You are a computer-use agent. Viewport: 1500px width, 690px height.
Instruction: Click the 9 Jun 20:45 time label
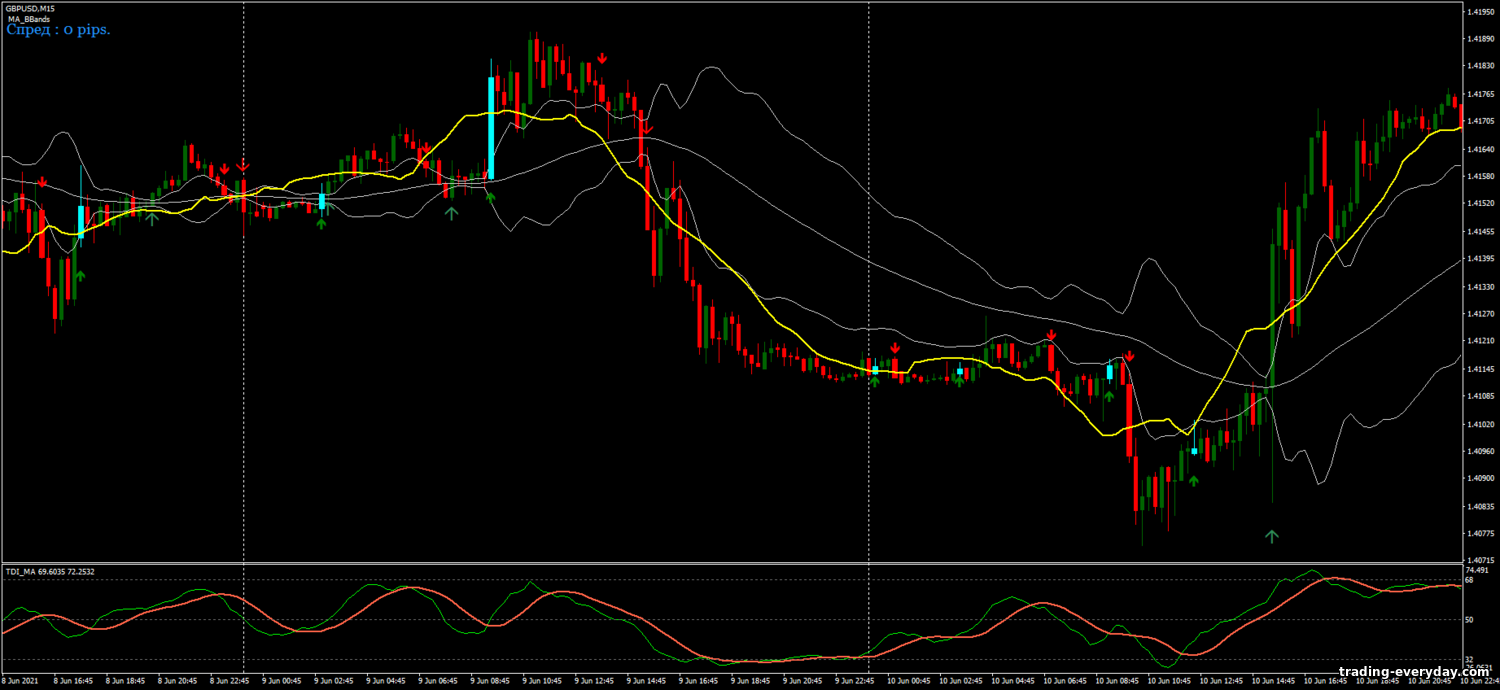[801, 682]
